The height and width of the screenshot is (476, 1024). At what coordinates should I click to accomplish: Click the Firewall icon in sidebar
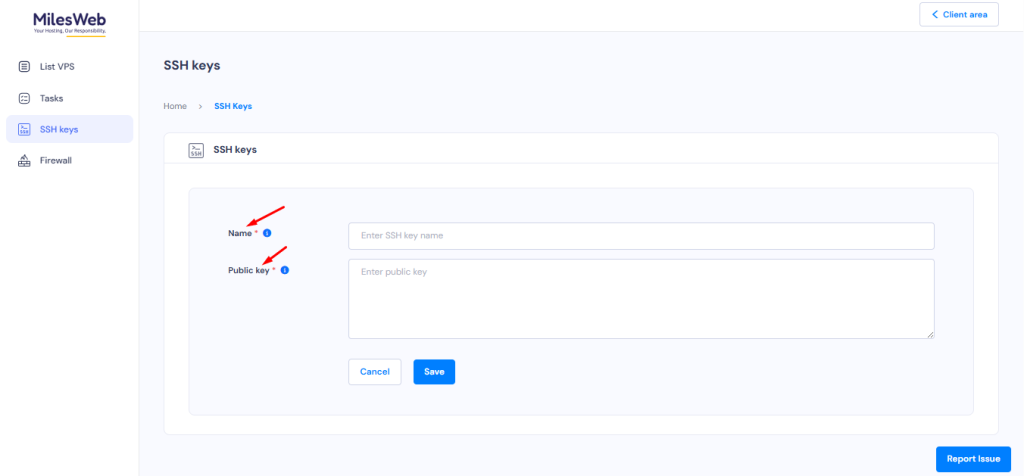pyautogui.click(x=24, y=160)
